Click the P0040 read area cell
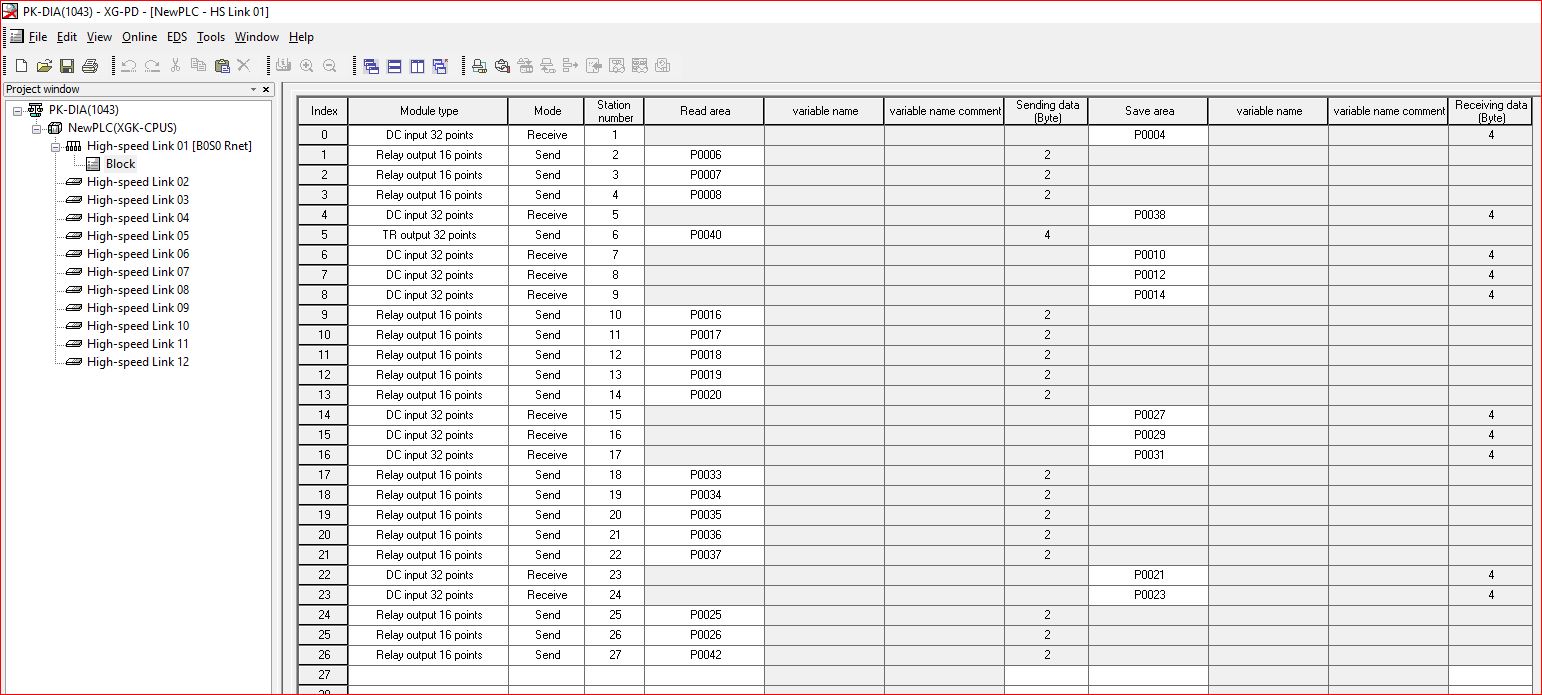This screenshot has width=1542, height=695. 705,235
